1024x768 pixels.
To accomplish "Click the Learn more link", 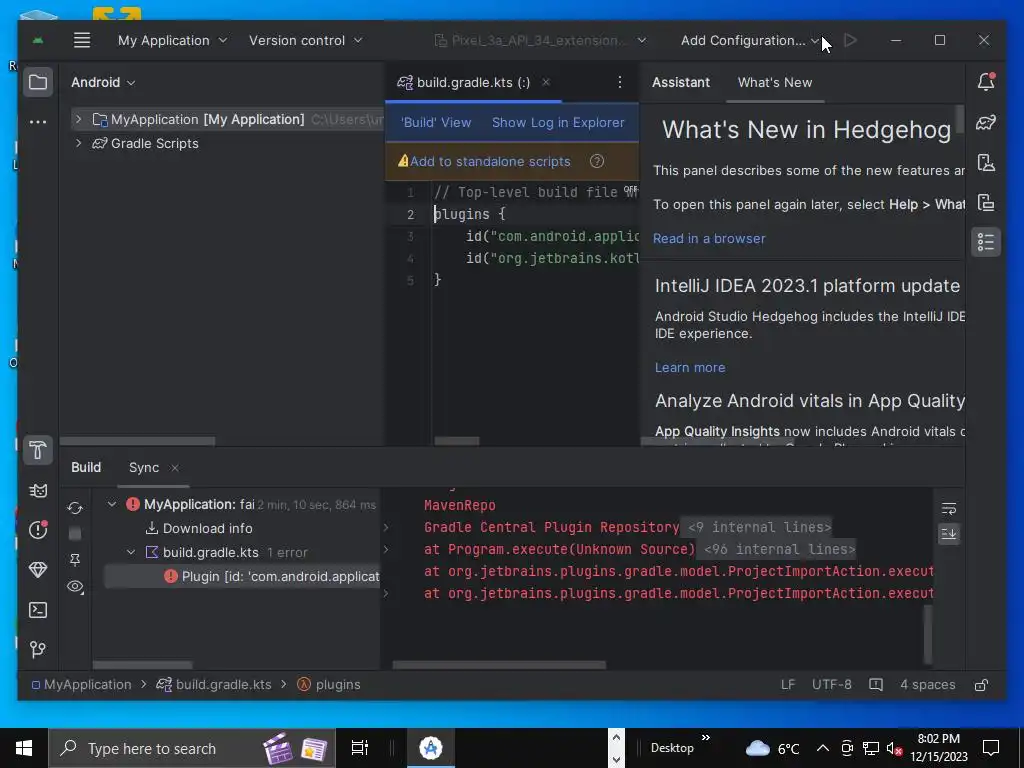I will click(x=690, y=368).
